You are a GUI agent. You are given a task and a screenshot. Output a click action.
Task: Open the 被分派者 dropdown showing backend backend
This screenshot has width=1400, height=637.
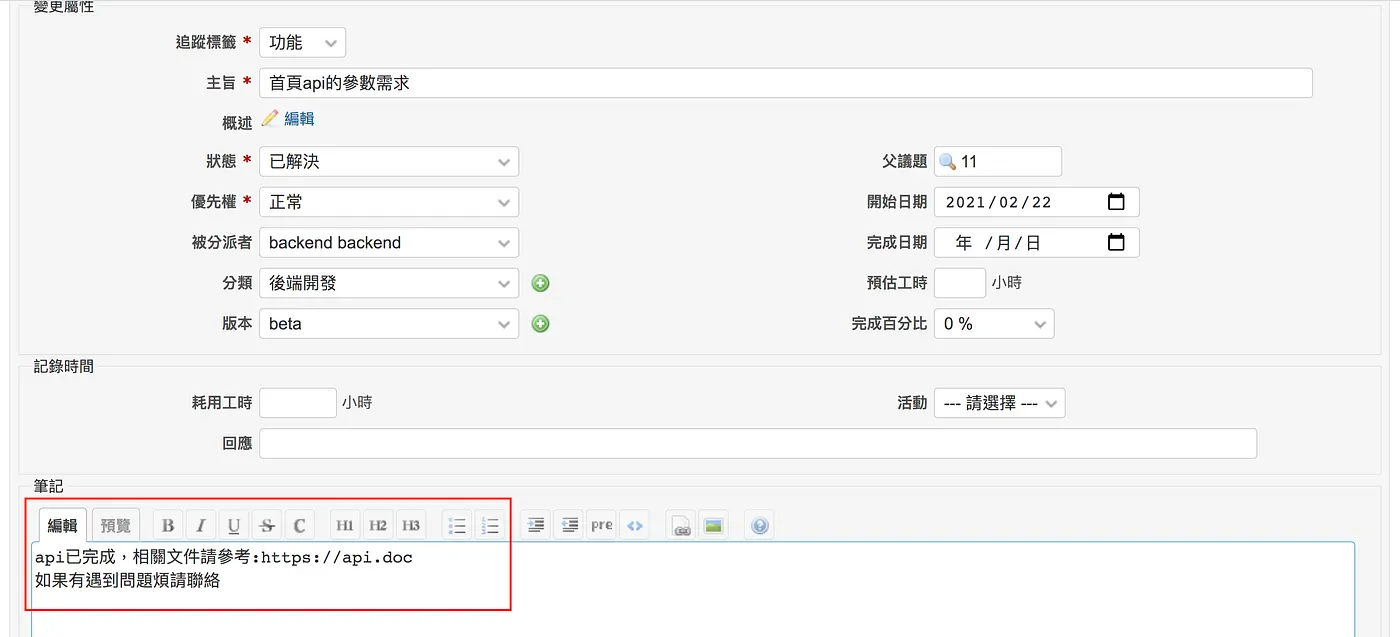pyautogui.click(x=389, y=242)
